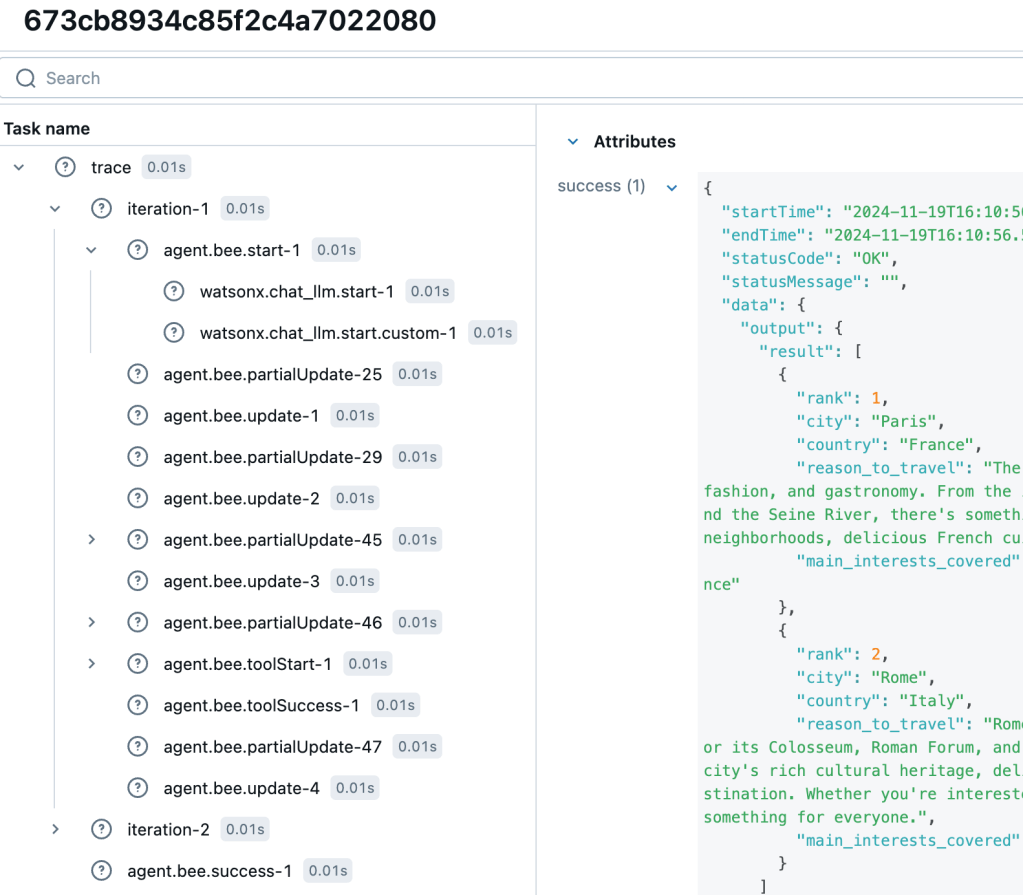
Task: Click the magnifier icon in search bar
Action: 26,78
